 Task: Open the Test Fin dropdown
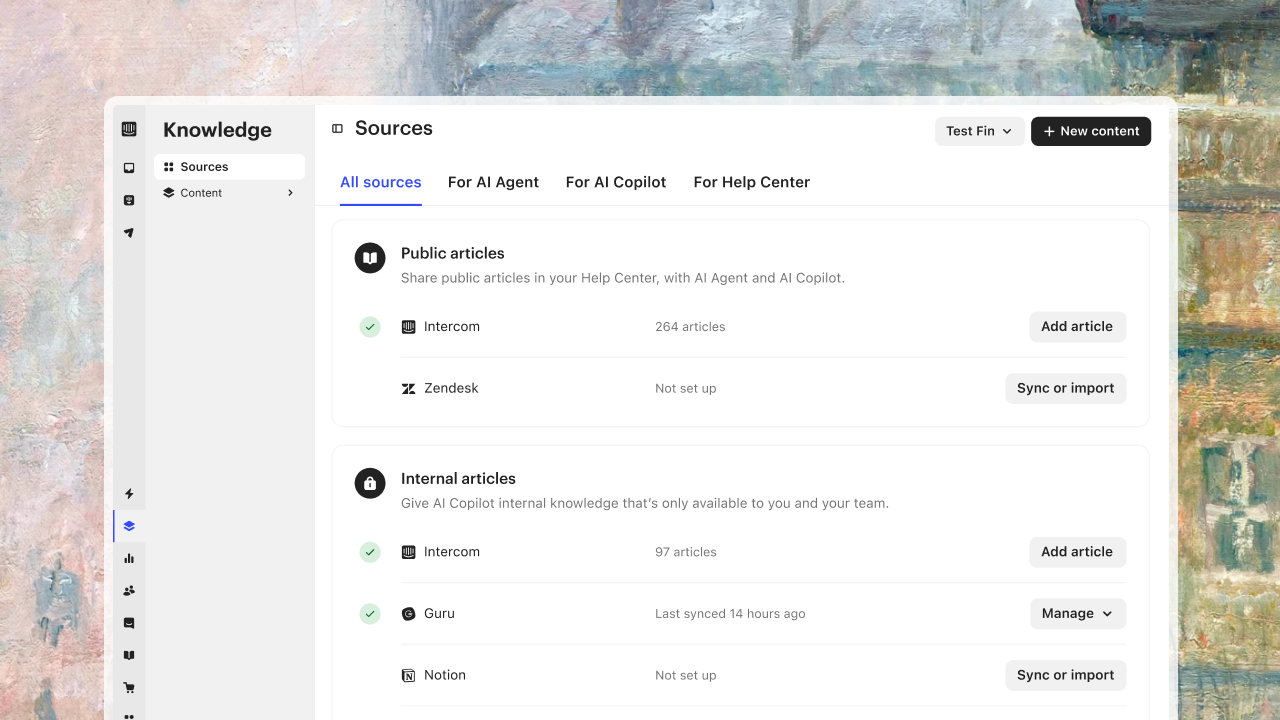(979, 131)
